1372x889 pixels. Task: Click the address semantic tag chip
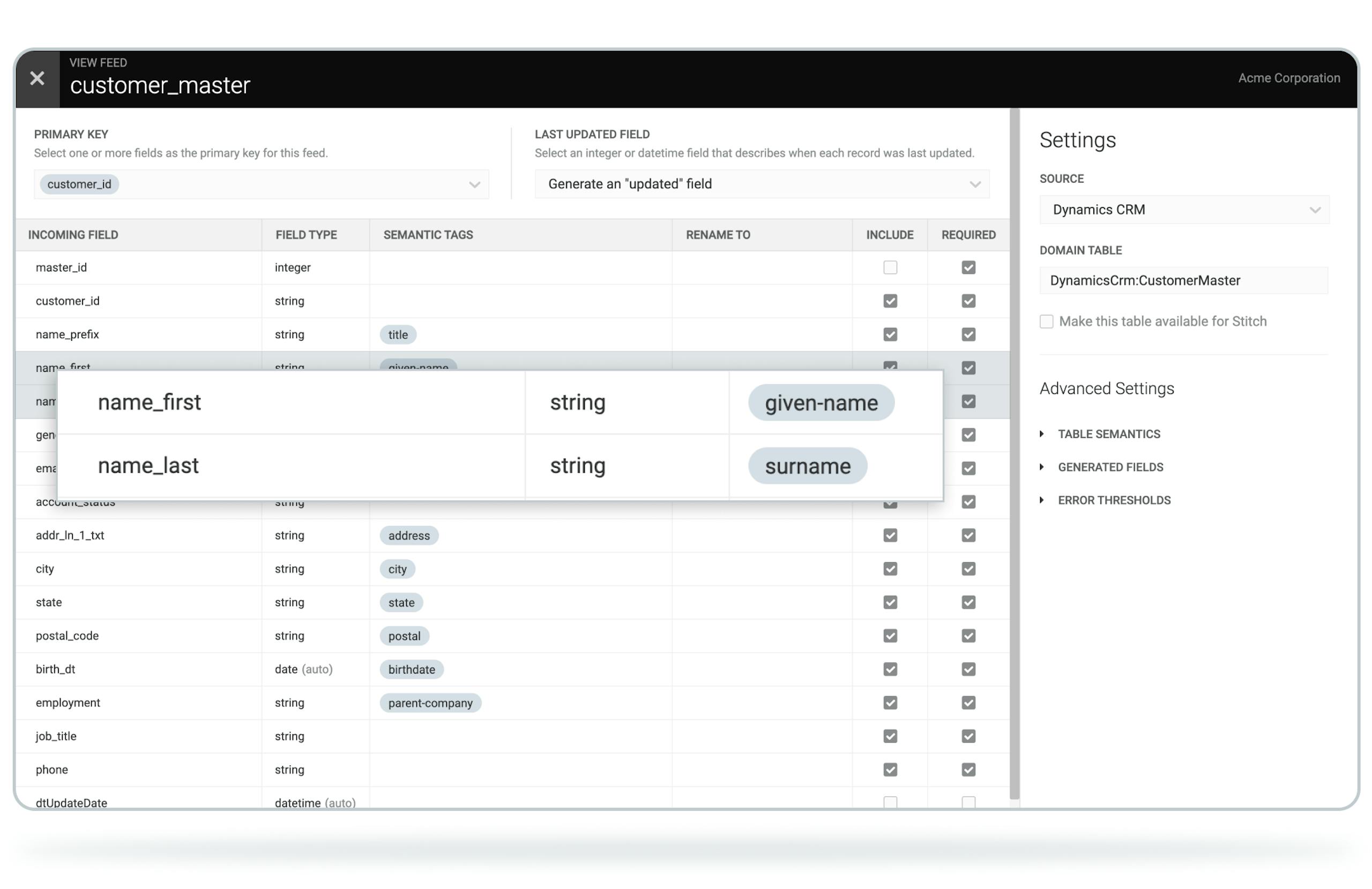409,535
